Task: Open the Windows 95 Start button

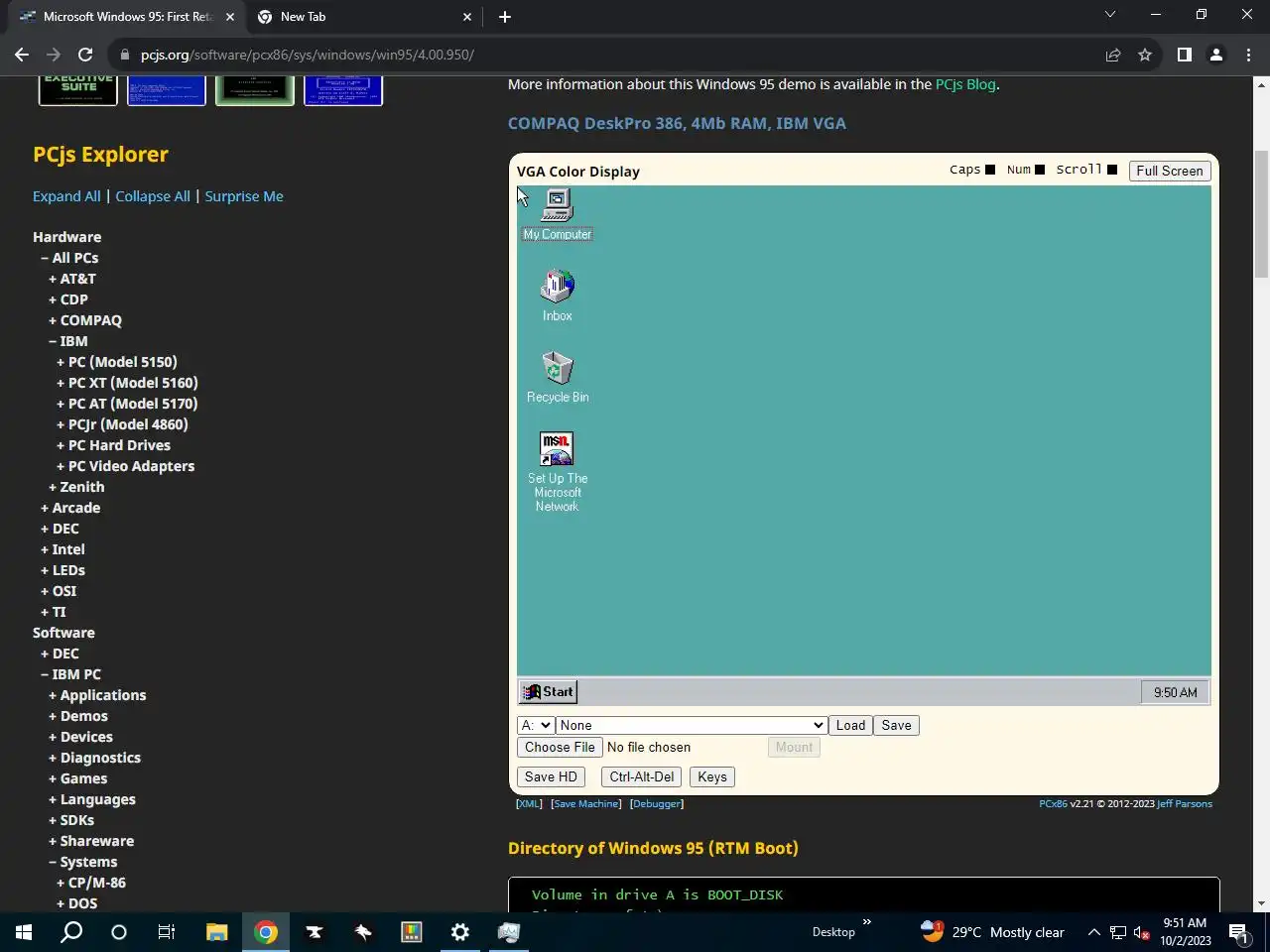Action: (549, 692)
